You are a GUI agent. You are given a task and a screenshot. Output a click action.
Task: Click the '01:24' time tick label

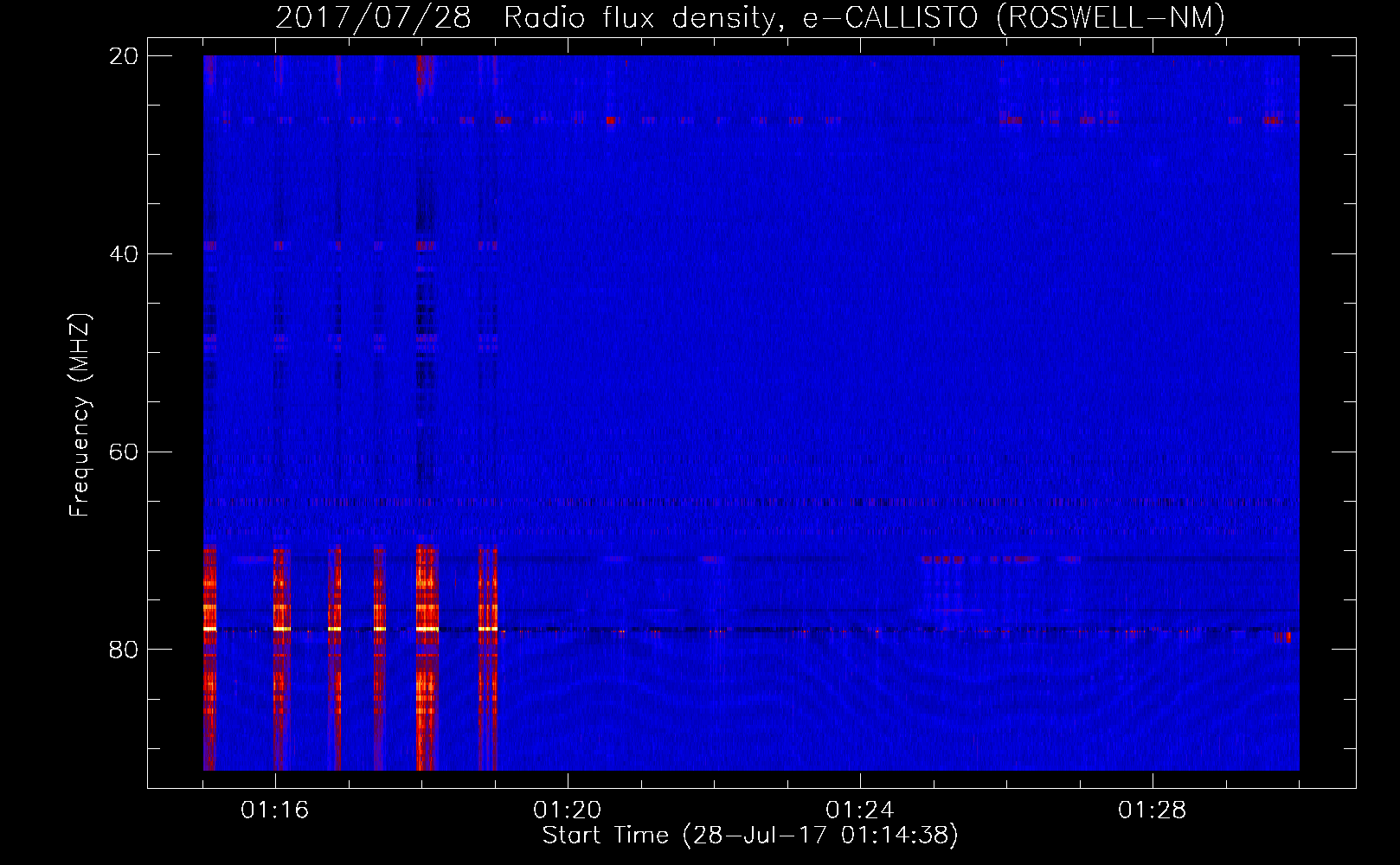860,811
